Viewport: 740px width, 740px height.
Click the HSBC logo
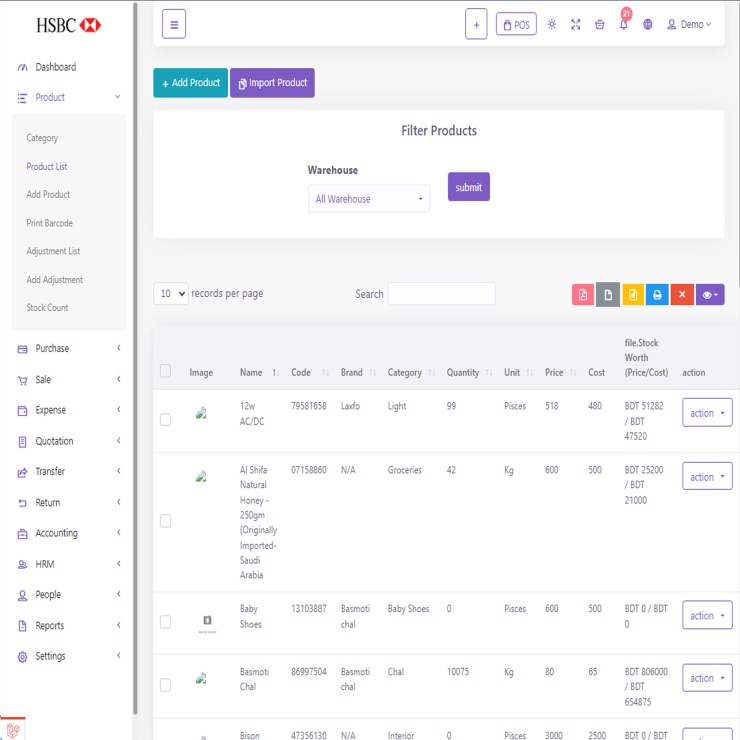point(68,25)
